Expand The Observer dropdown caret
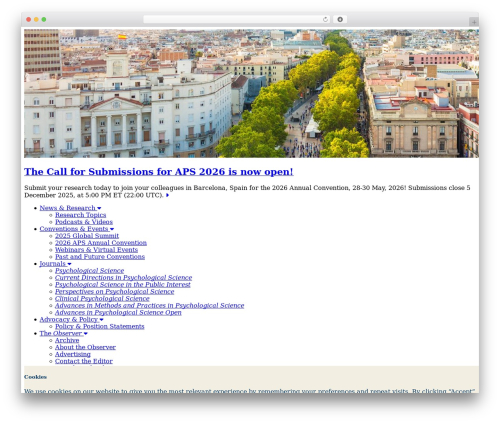This screenshot has height=423, width=500. (x=86, y=334)
